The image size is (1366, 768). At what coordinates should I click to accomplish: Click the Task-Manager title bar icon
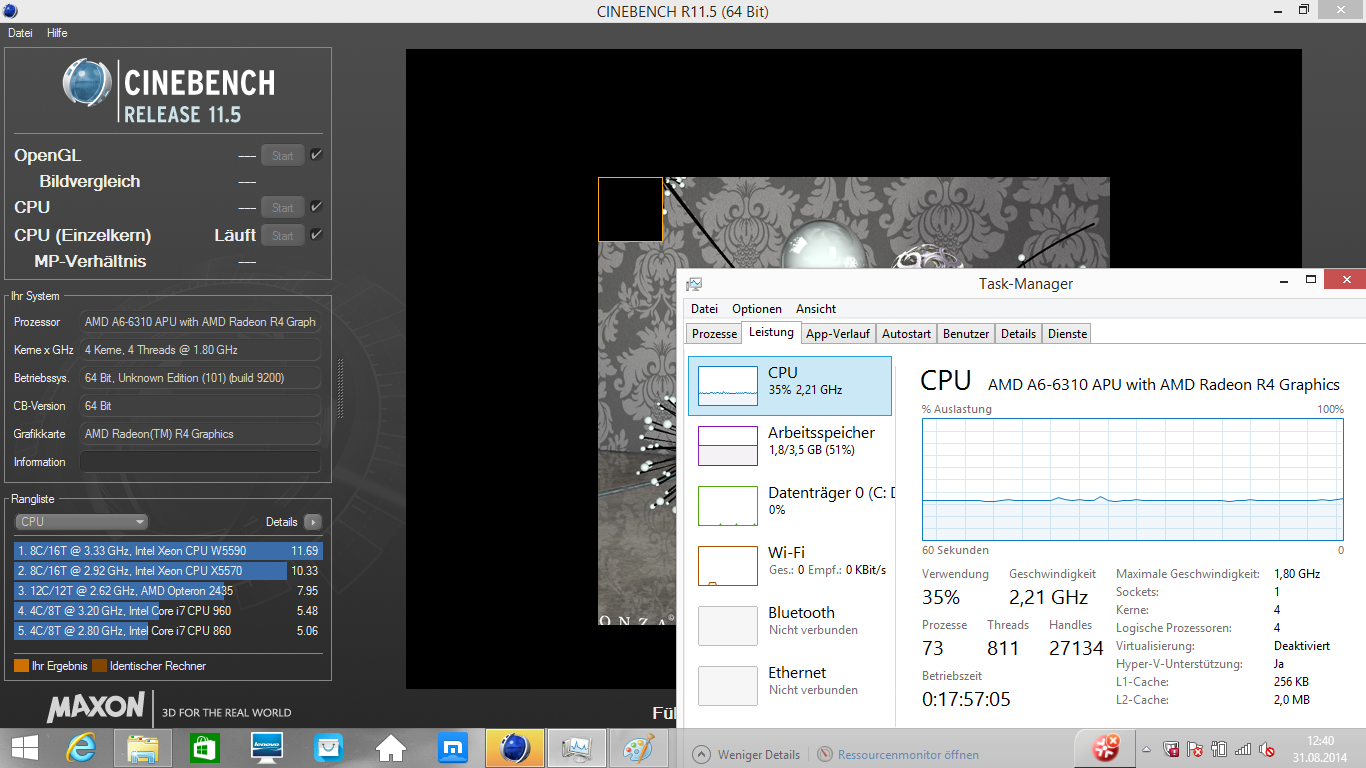coord(694,284)
